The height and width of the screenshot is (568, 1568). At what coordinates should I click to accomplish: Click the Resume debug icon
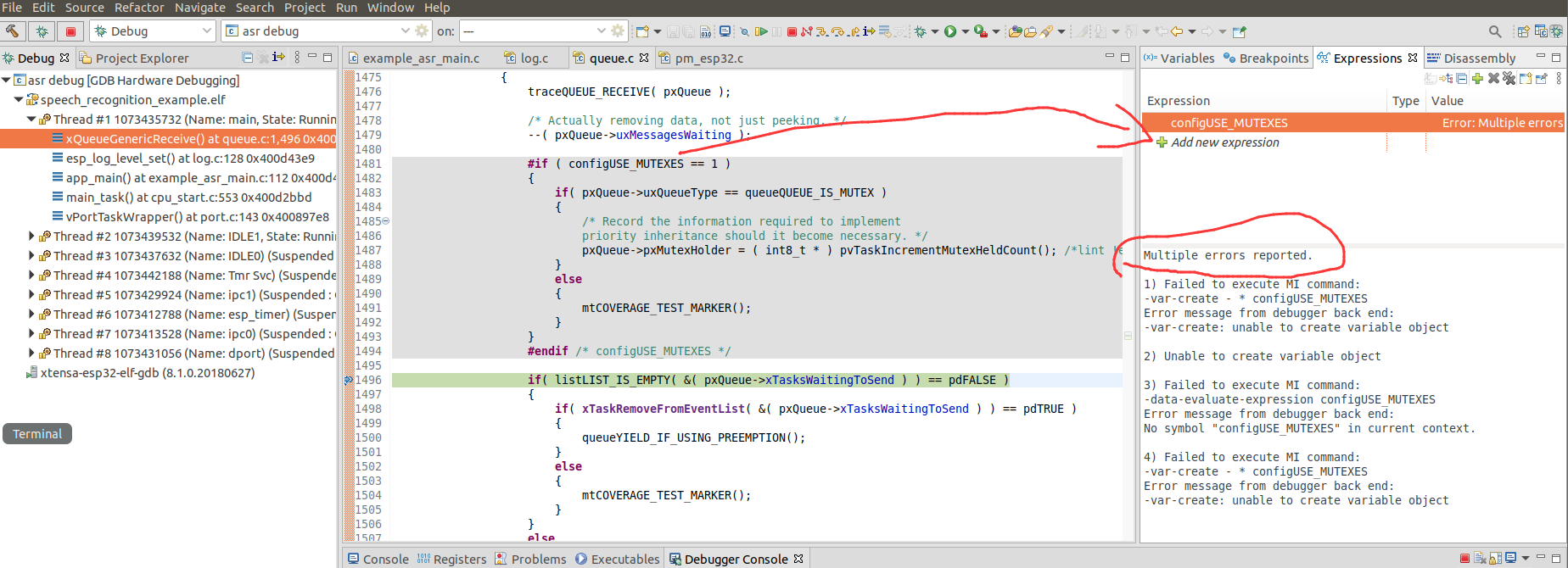pyautogui.click(x=761, y=31)
